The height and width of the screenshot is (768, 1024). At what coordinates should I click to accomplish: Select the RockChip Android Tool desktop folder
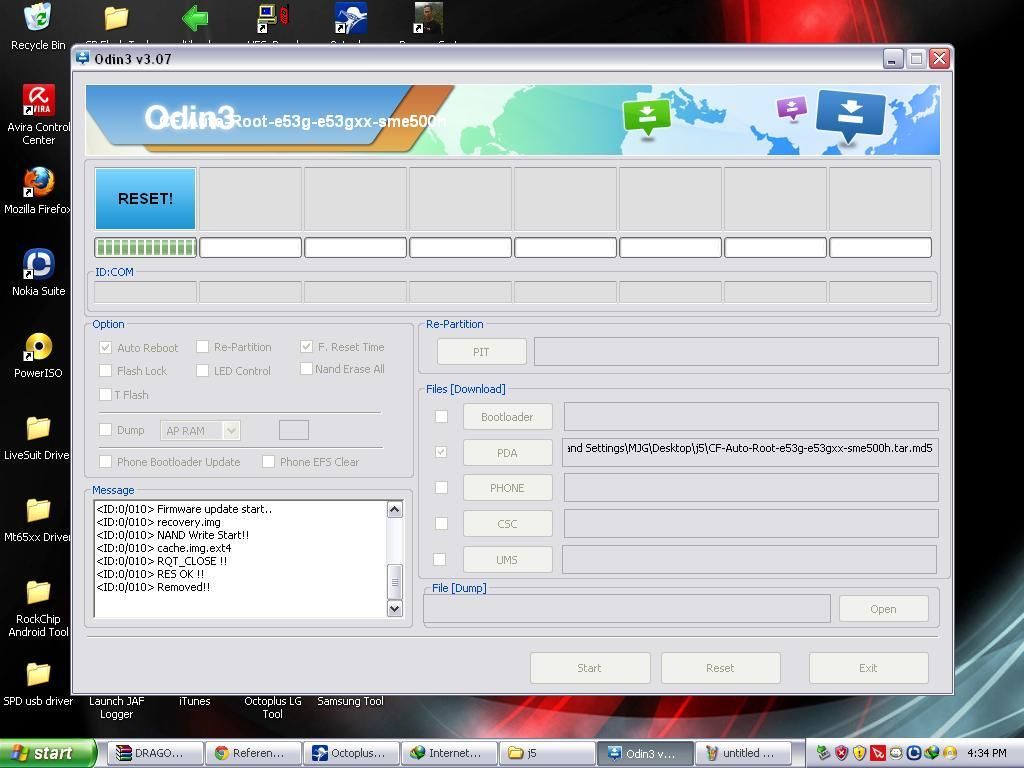point(38,609)
